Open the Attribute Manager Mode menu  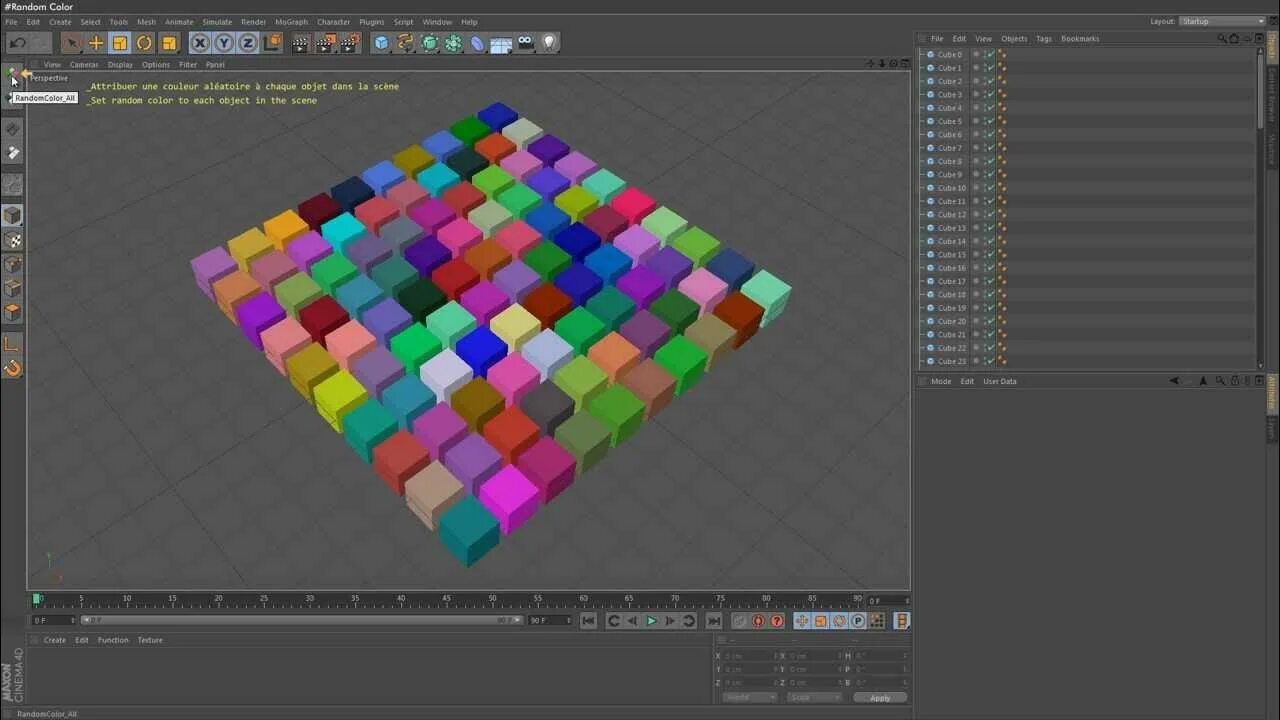coord(941,381)
